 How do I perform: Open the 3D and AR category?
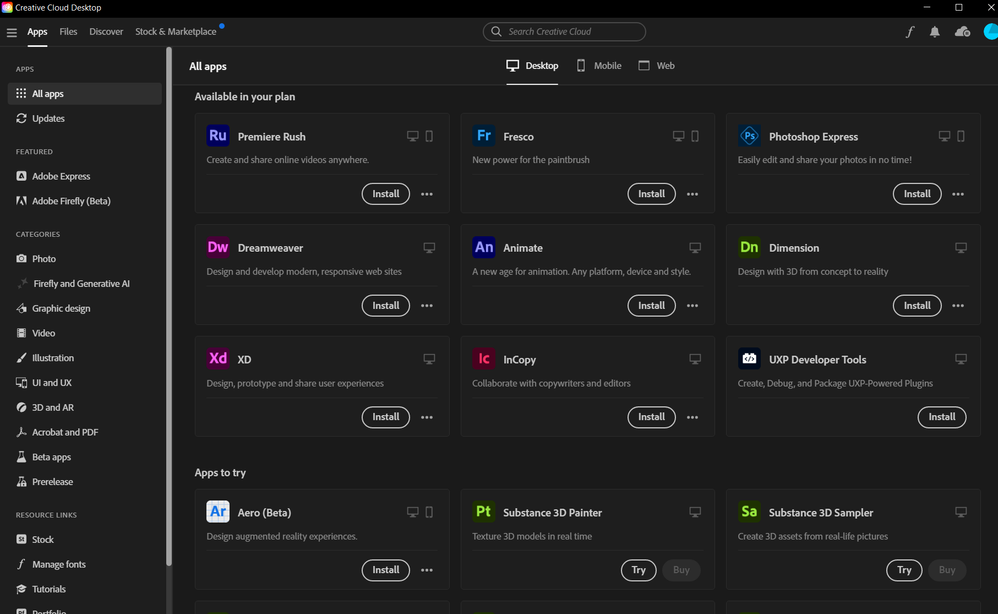(22, 407)
